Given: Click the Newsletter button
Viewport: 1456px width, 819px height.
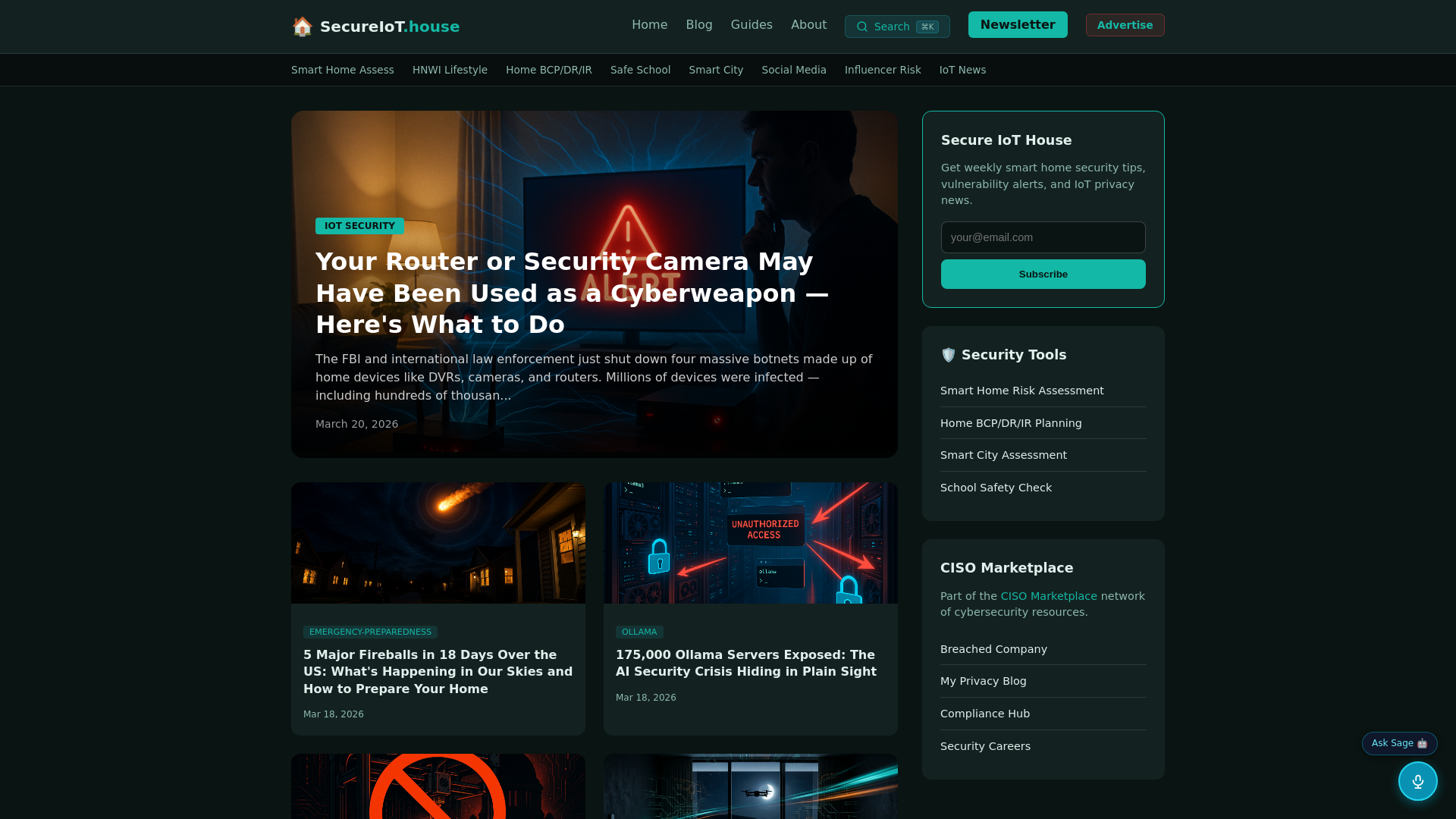Looking at the screenshot, I should (x=1018, y=25).
